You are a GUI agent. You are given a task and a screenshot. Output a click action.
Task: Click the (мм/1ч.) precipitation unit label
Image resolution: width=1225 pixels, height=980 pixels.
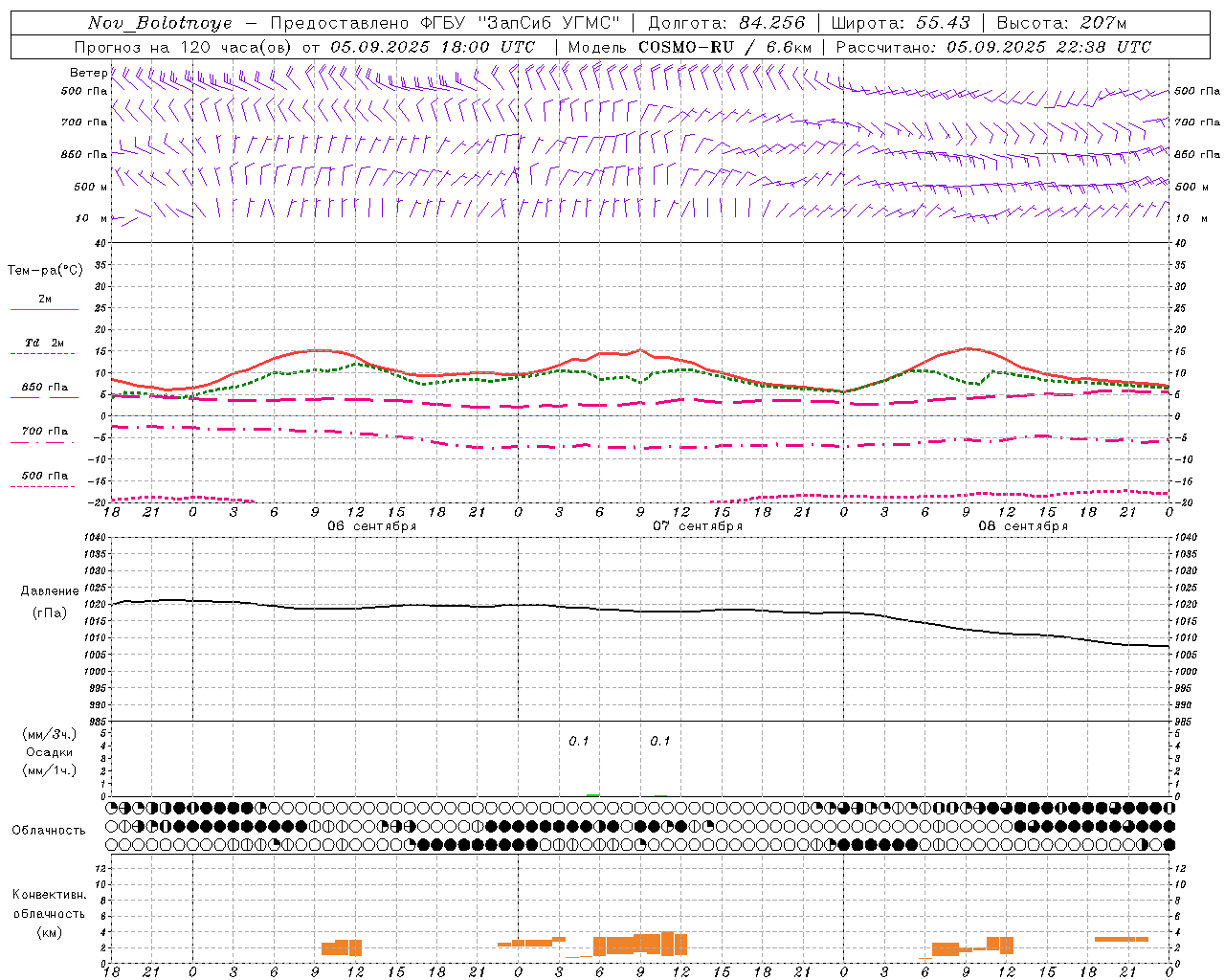coord(50,770)
